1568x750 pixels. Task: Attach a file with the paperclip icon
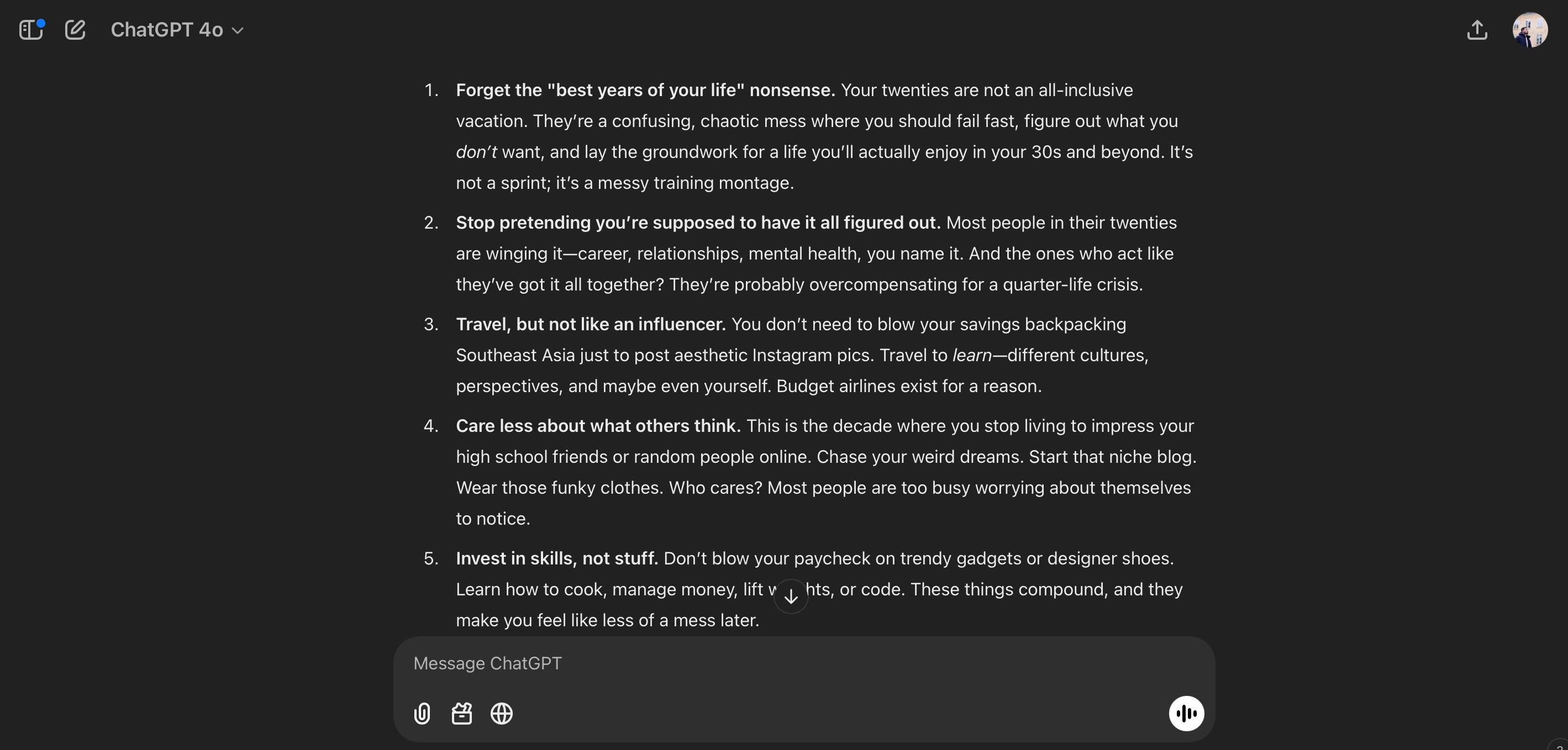point(422,714)
